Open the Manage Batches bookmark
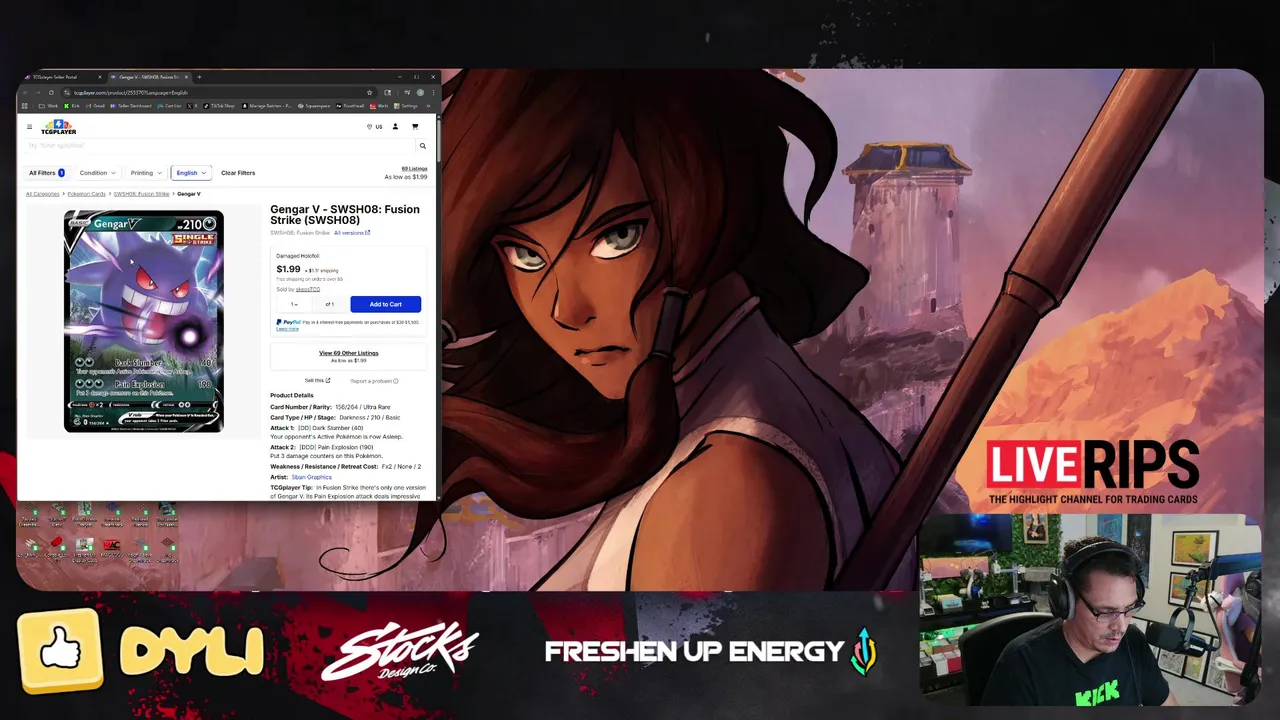Viewport: 1280px width, 720px height. coord(268,106)
